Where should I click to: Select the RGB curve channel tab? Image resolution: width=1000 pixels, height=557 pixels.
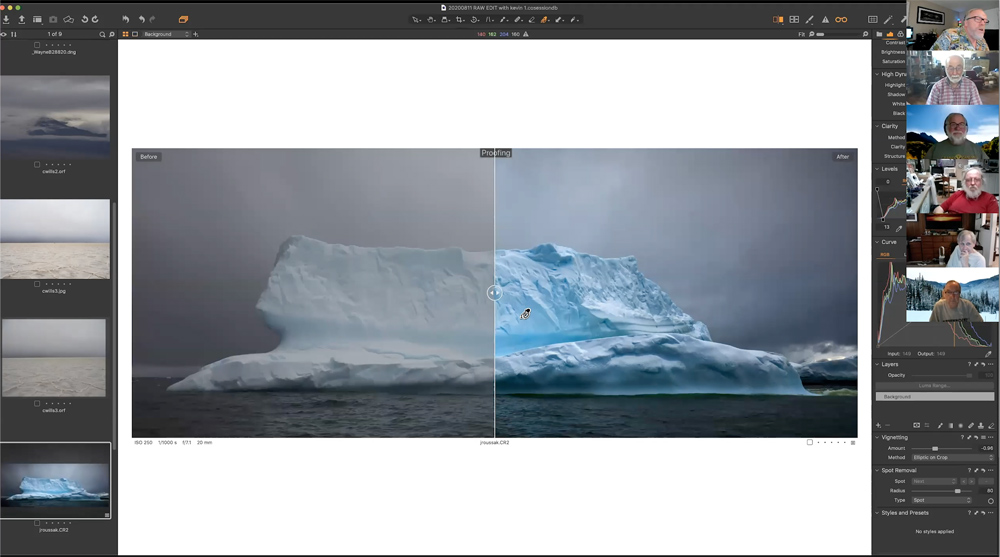pyautogui.click(x=885, y=254)
